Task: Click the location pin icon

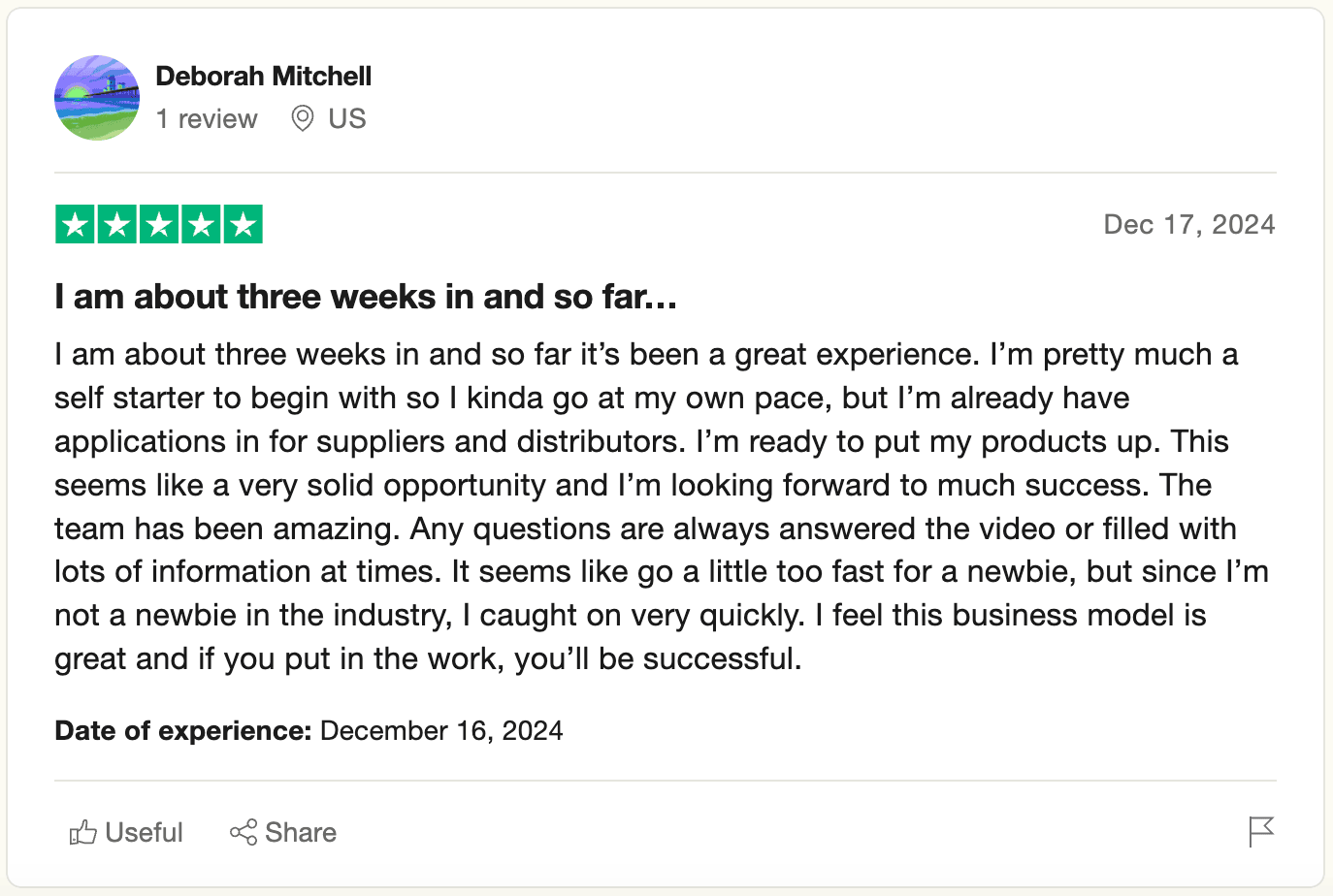Action: 303,118
